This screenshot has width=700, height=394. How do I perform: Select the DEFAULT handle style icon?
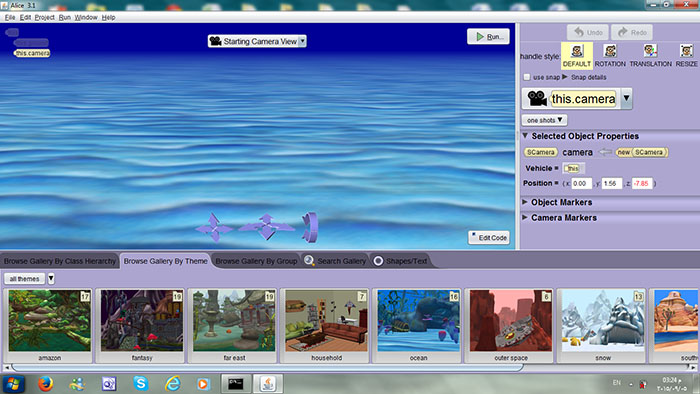577,51
